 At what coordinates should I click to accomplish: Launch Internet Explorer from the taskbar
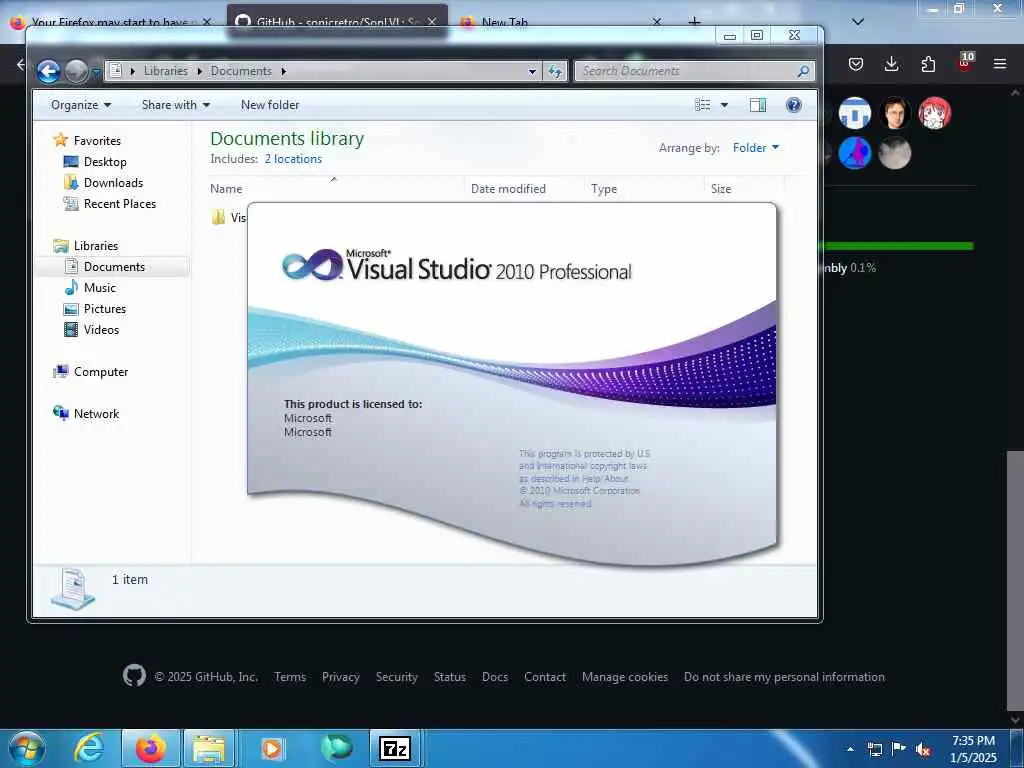coord(89,748)
